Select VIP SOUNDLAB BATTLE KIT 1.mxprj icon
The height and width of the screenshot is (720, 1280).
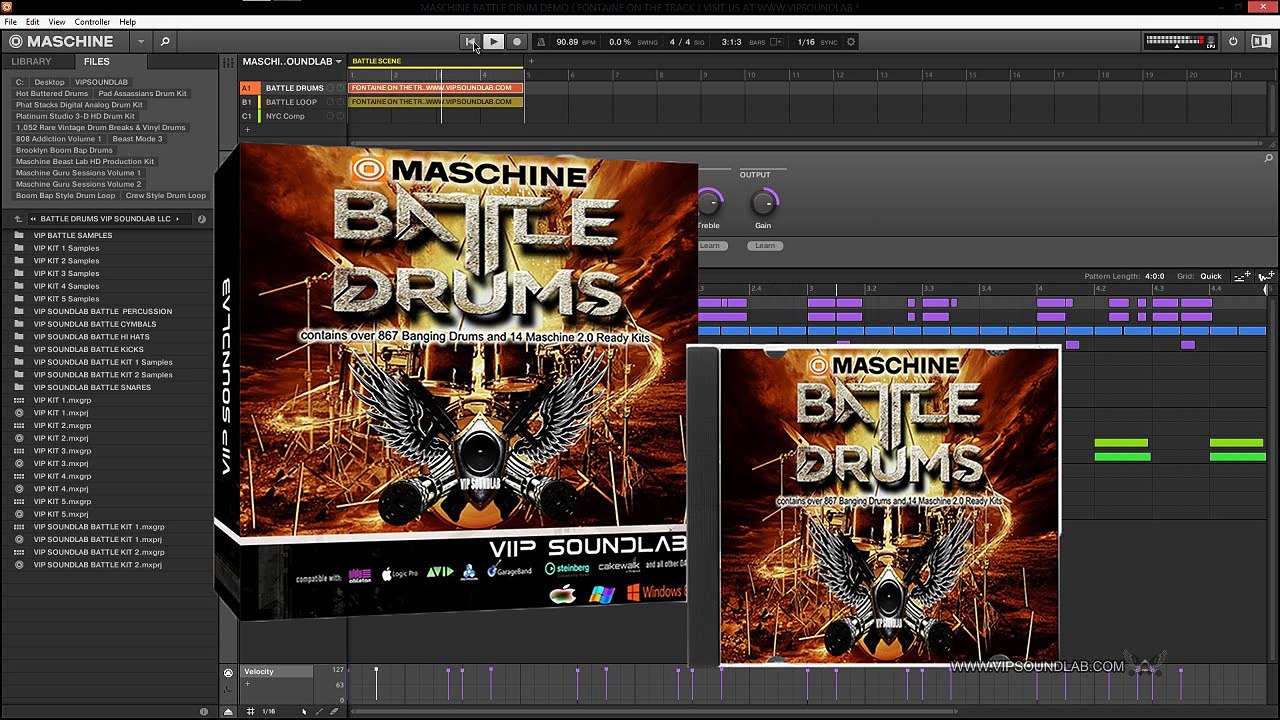[x=19, y=540]
